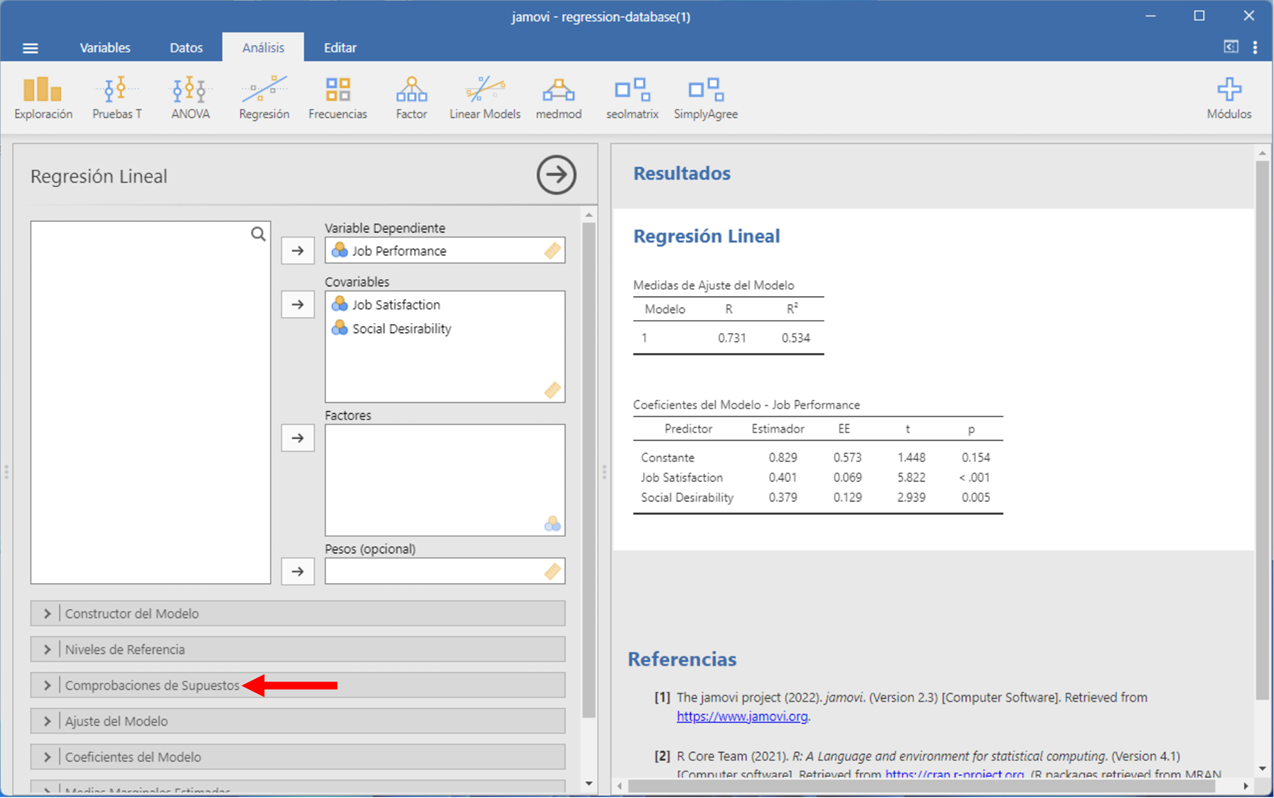Open the medmod module menu
Screen dimensions: 1274x798
point(558,98)
